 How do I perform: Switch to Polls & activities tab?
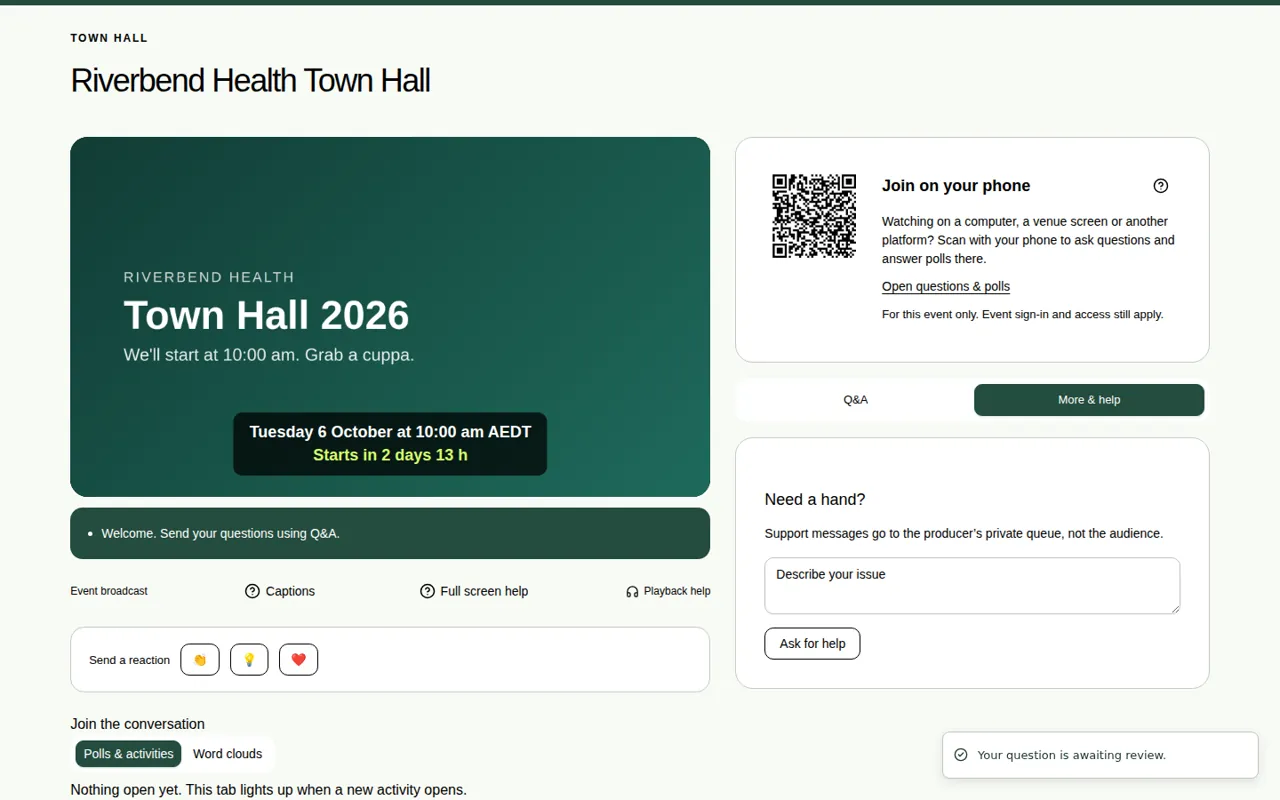click(129, 754)
